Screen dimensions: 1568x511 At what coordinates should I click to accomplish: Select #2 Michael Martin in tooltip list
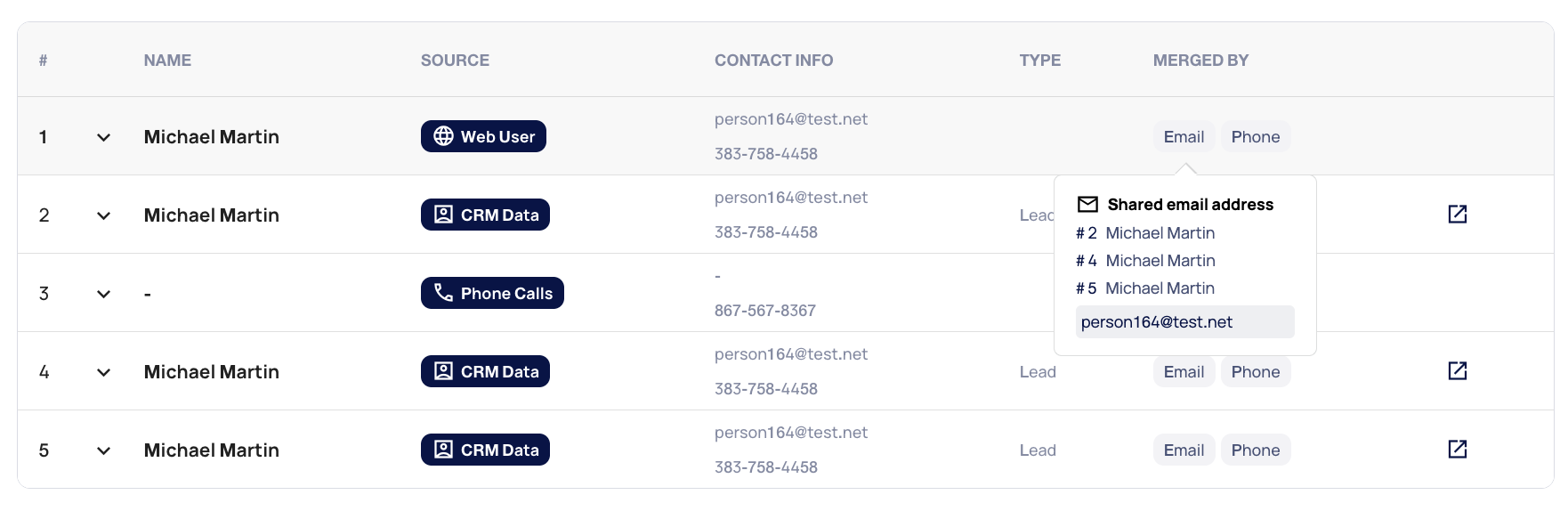click(x=1159, y=233)
